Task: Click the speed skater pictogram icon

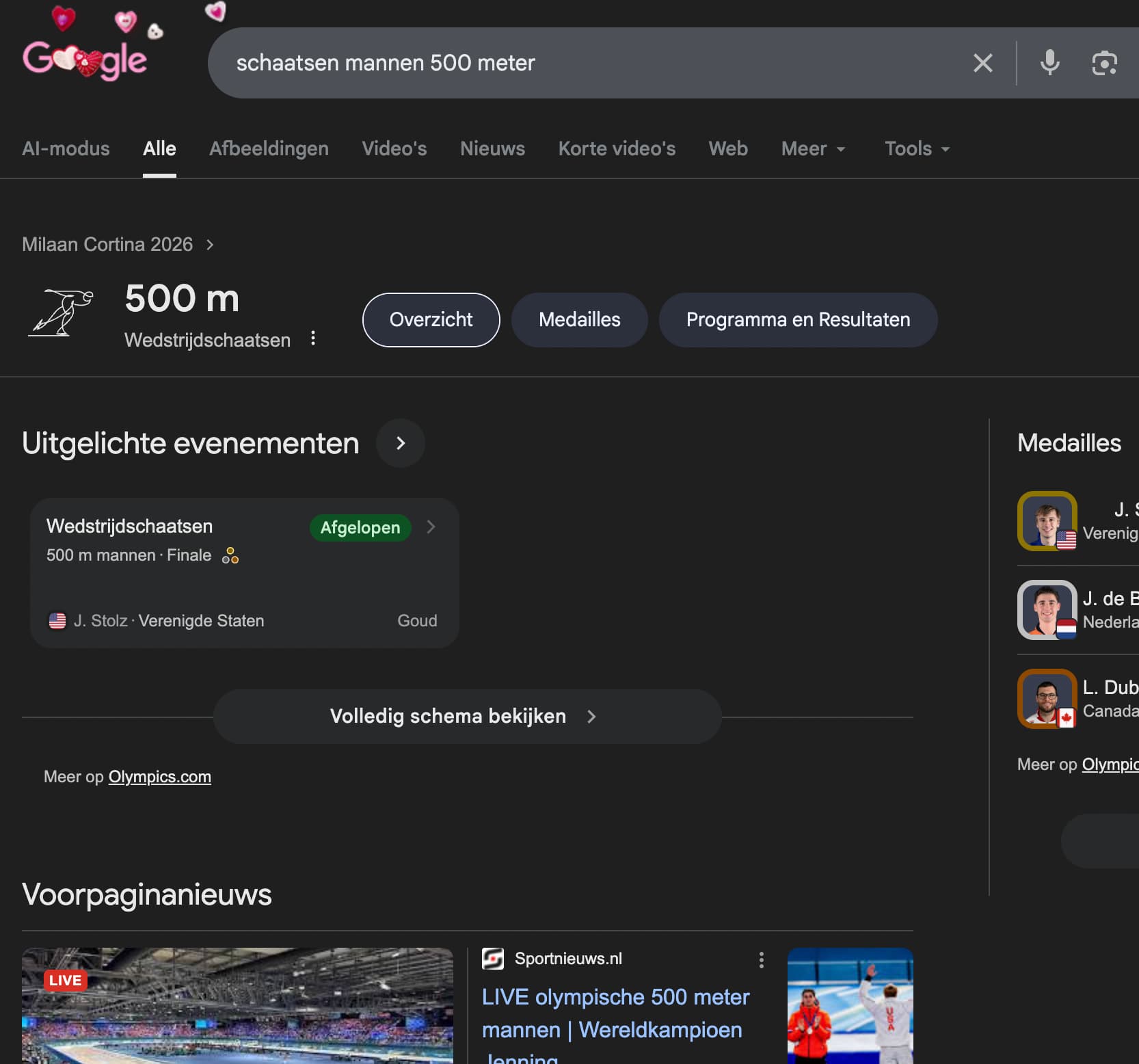Action: coord(62,313)
